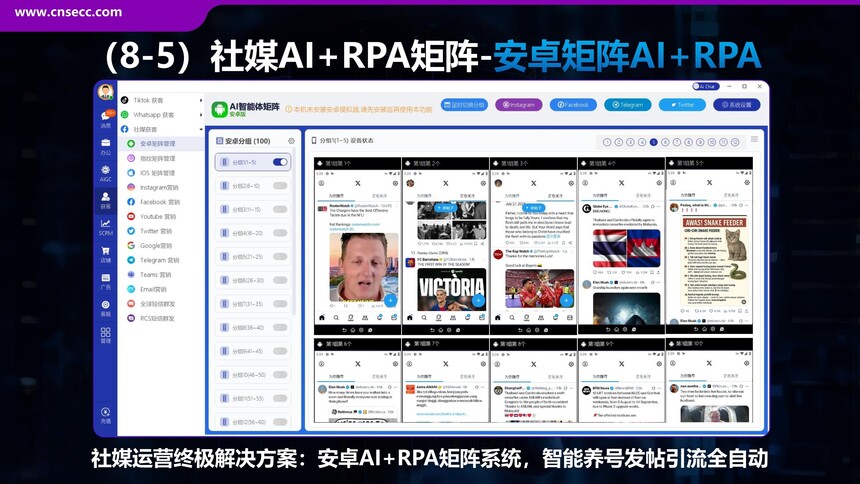Screen dimensions: 860x484
Task: Select device 第1组第 3个 phone screen
Action: tap(533, 246)
